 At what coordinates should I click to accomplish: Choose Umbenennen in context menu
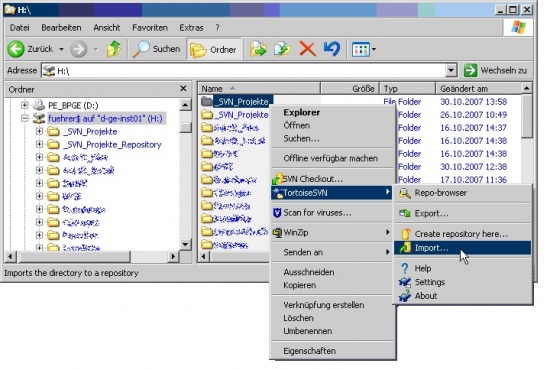pos(333,331)
